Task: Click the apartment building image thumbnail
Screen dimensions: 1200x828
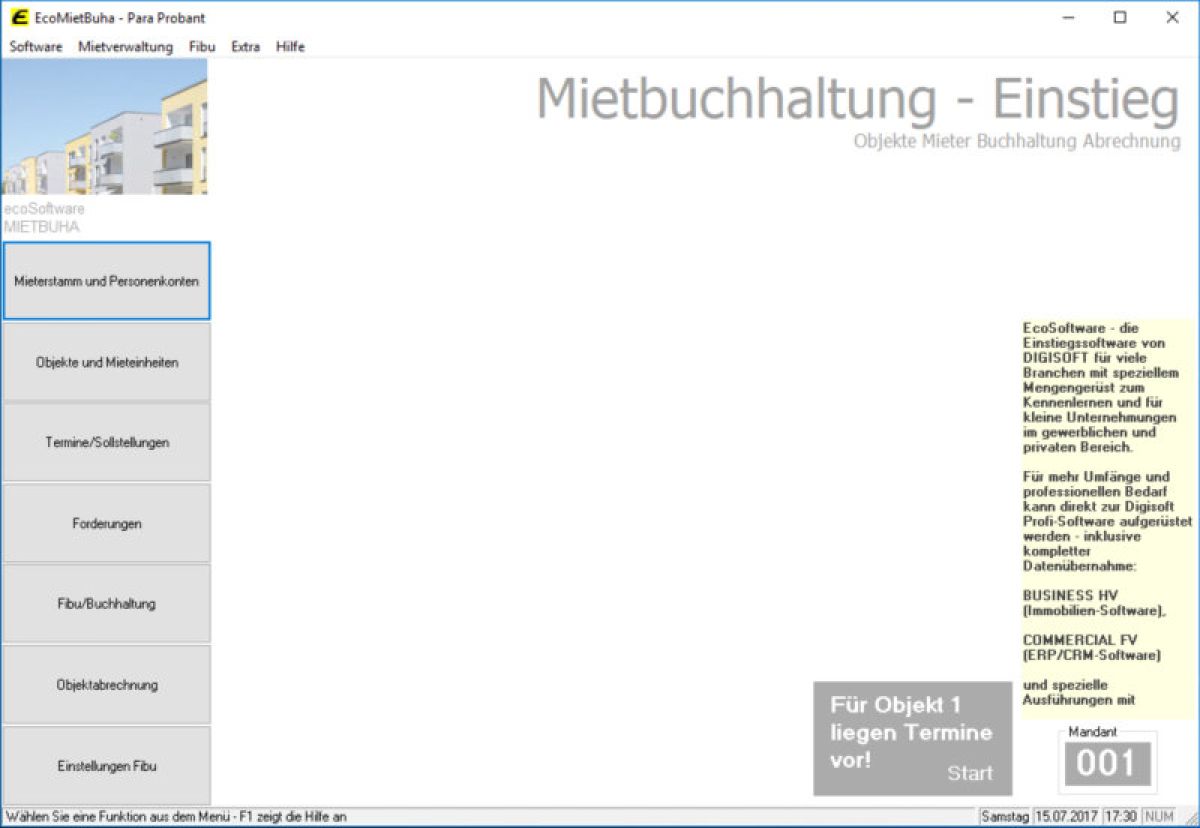Action: [x=104, y=126]
